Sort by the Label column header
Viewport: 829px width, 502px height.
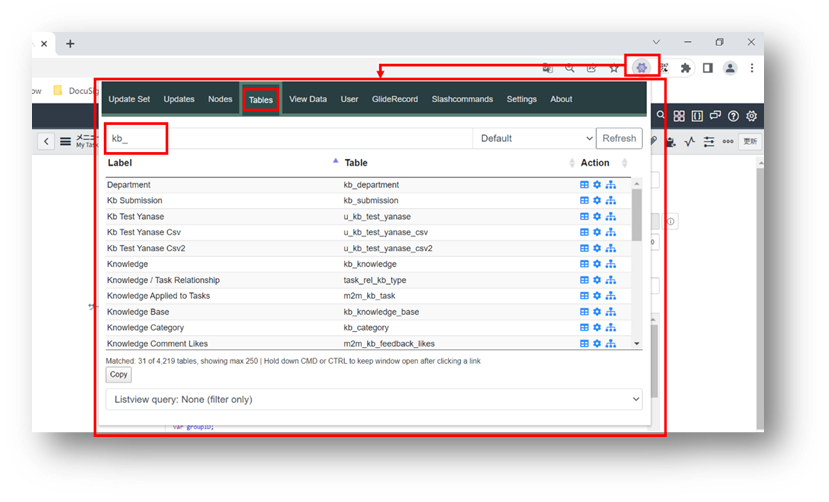click(119, 163)
